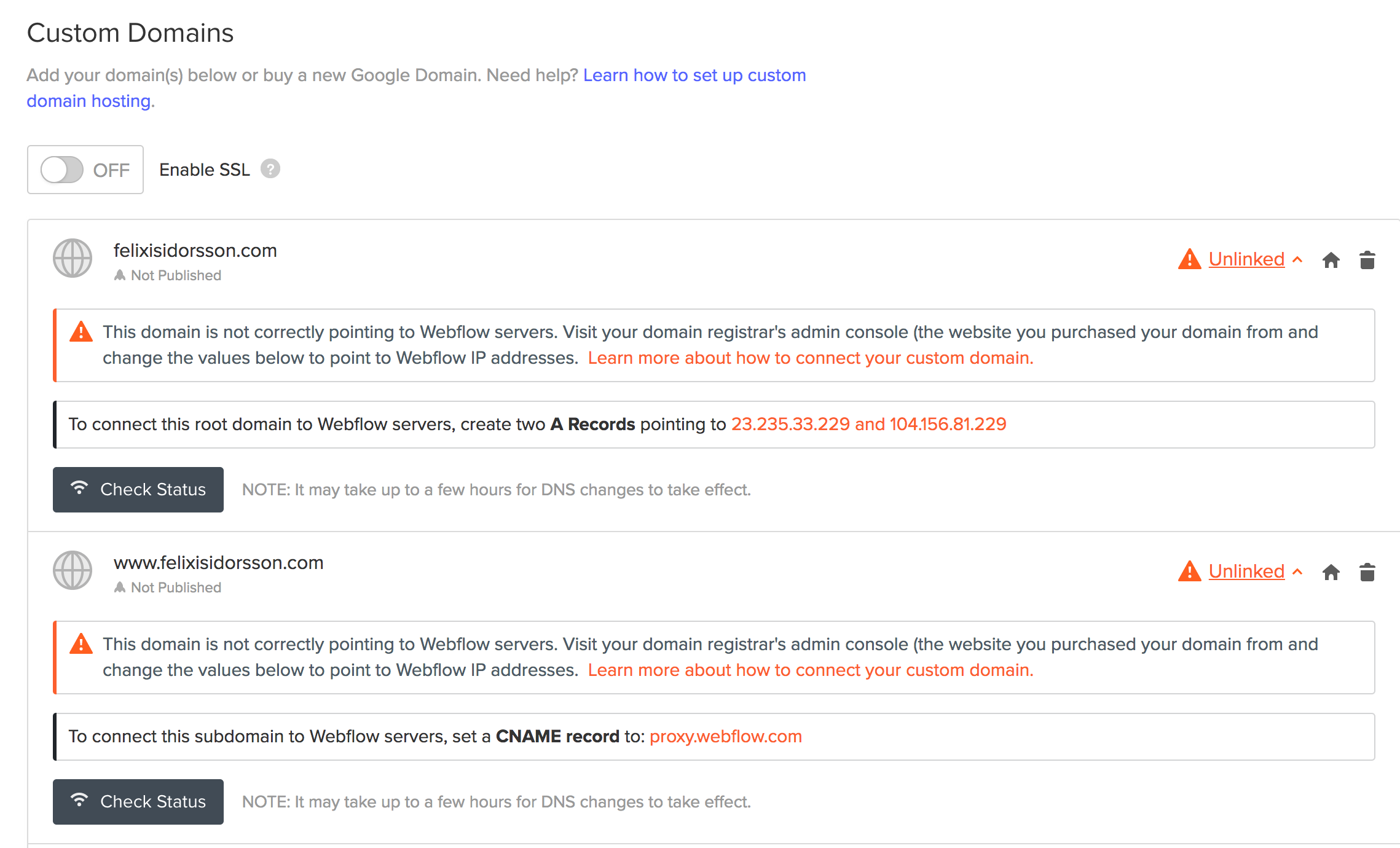1400x848 pixels.
Task: Set felixisidorsson.com as default with home icon
Action: 1331,260
